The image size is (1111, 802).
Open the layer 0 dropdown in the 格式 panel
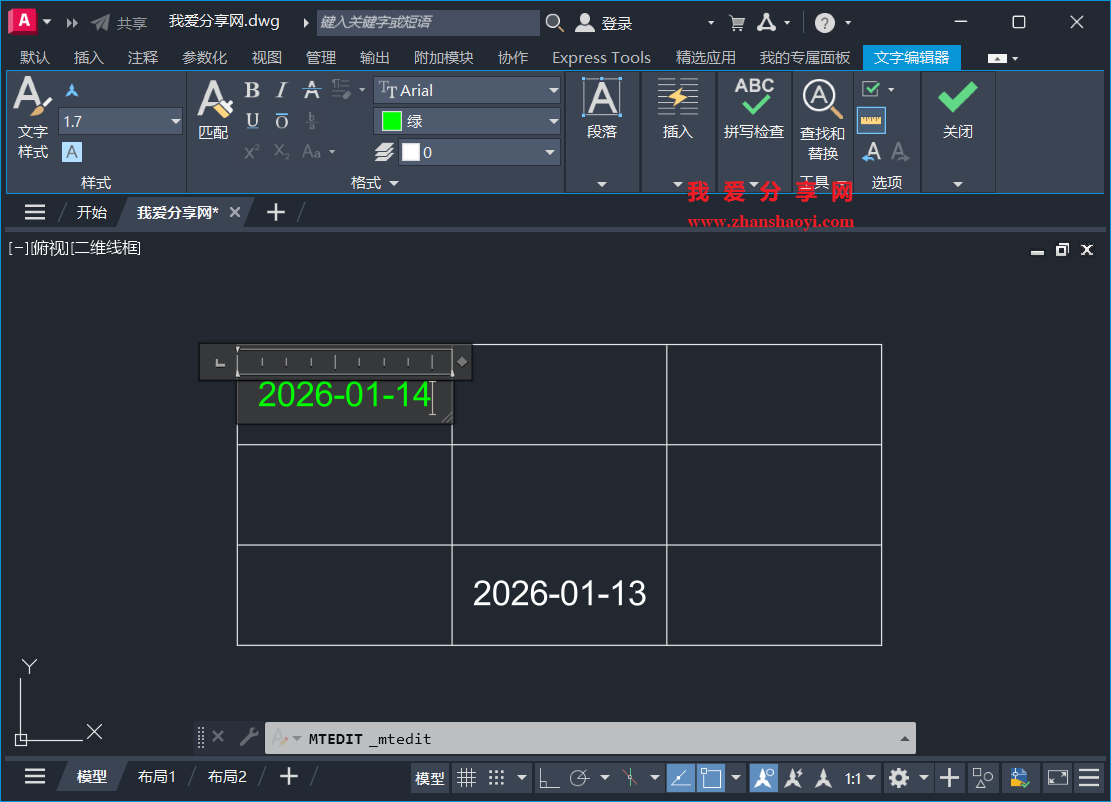coord(550,152)
